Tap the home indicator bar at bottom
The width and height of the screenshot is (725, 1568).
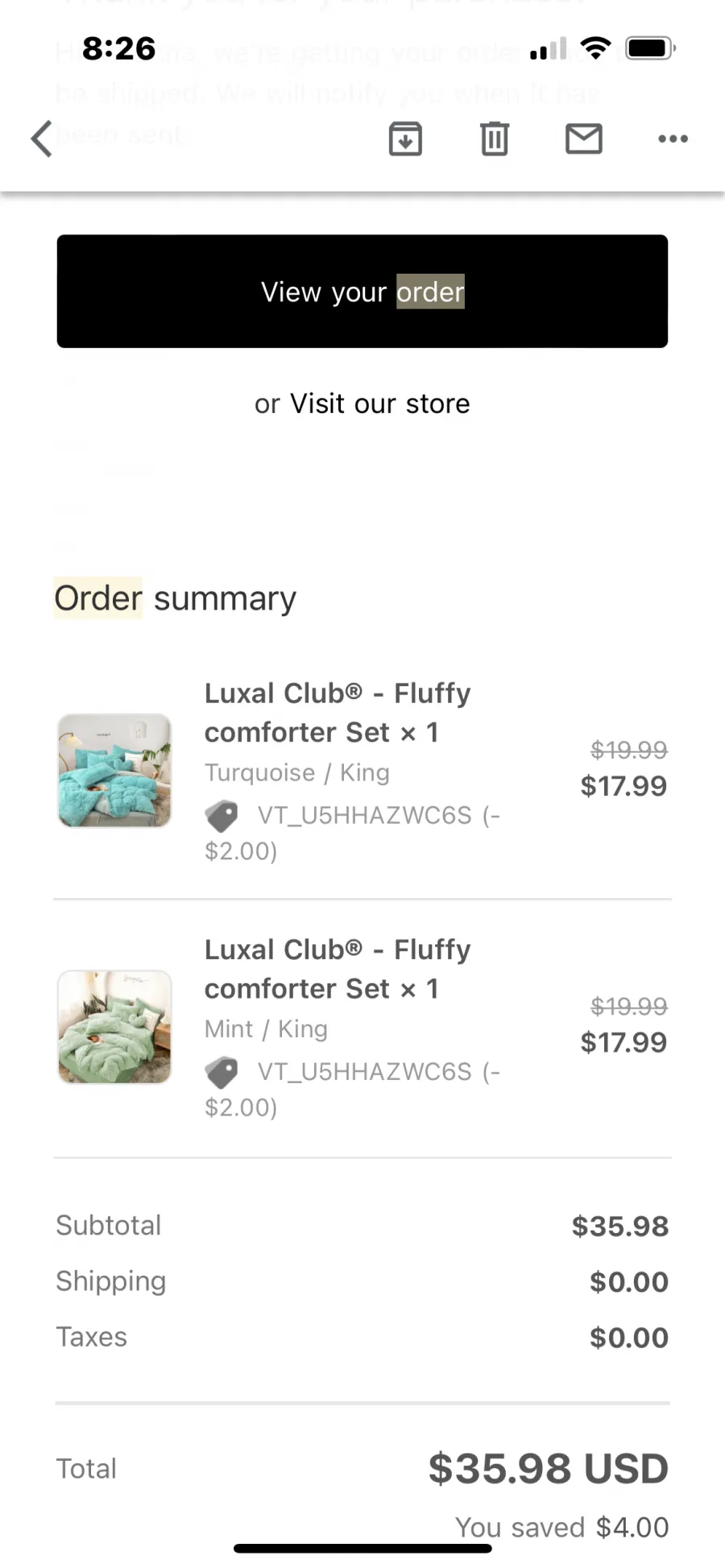tap(362, 1548)
